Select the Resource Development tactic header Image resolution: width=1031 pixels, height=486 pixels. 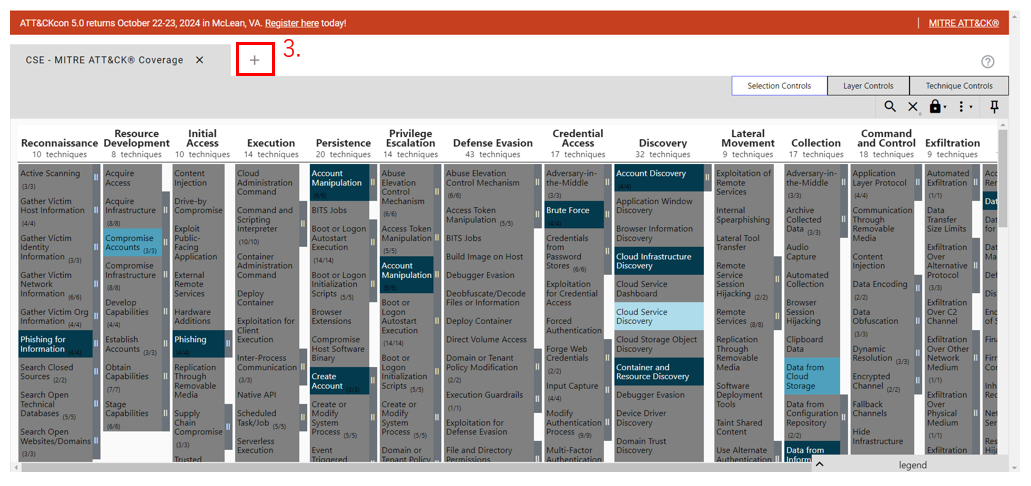(137, 138)
